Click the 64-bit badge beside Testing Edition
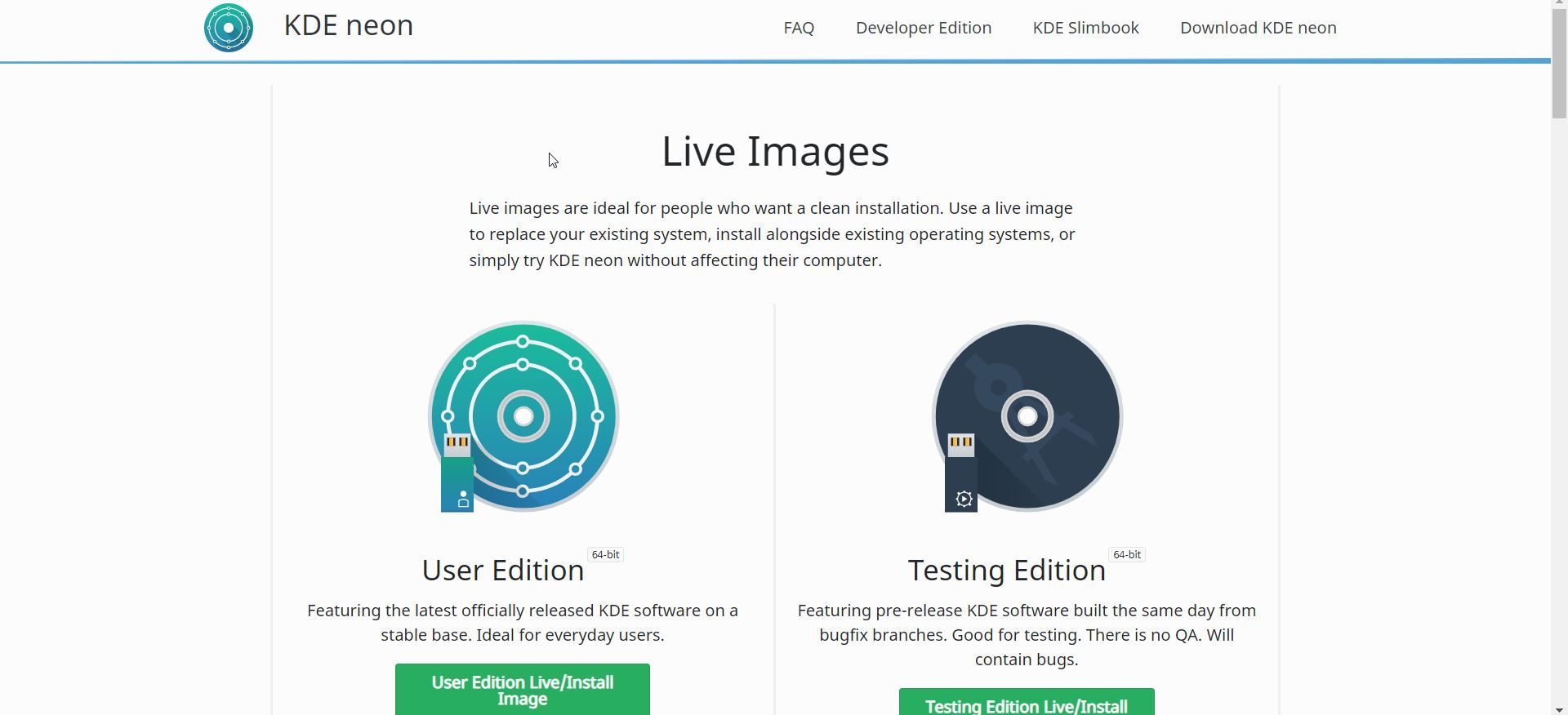1568x715 pixels. point(1127,555)
